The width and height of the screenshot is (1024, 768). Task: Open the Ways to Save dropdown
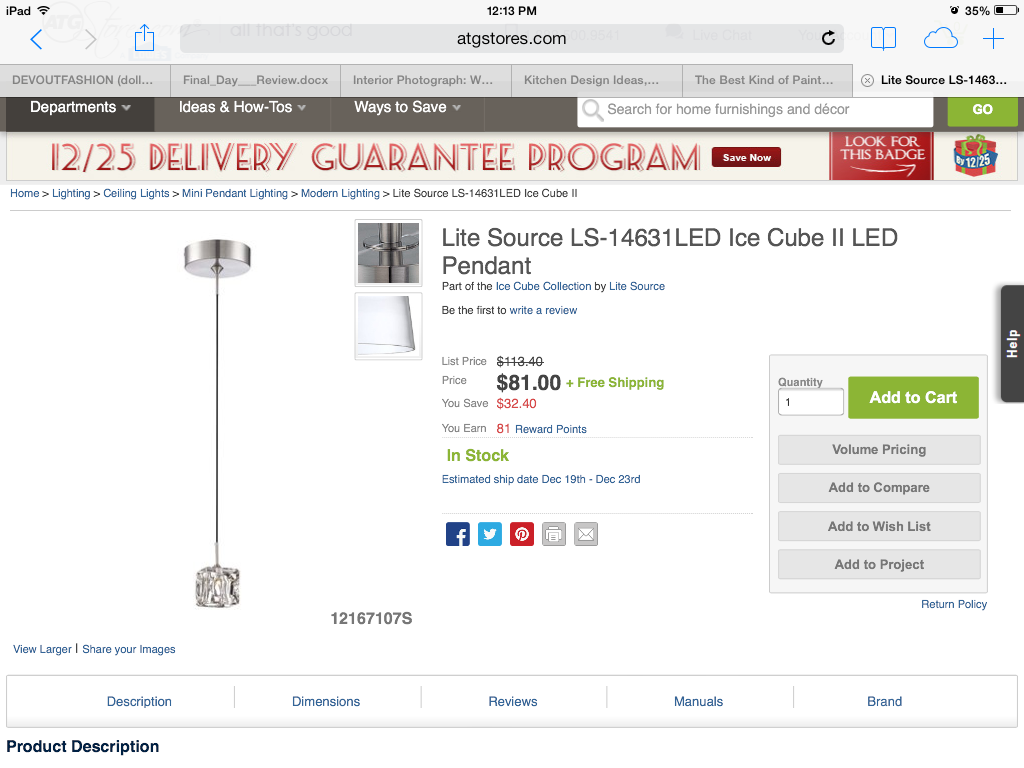click(x=407, y=108)
